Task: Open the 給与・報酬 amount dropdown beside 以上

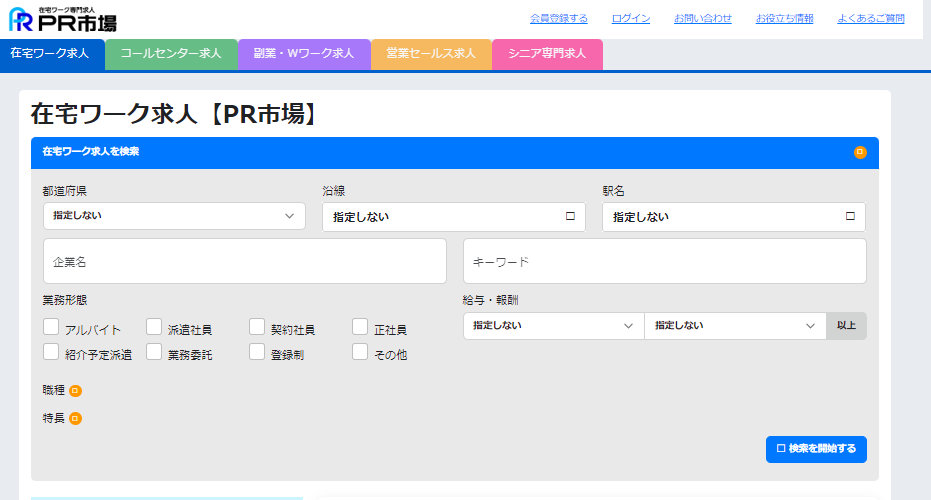Action: point(735,326)
